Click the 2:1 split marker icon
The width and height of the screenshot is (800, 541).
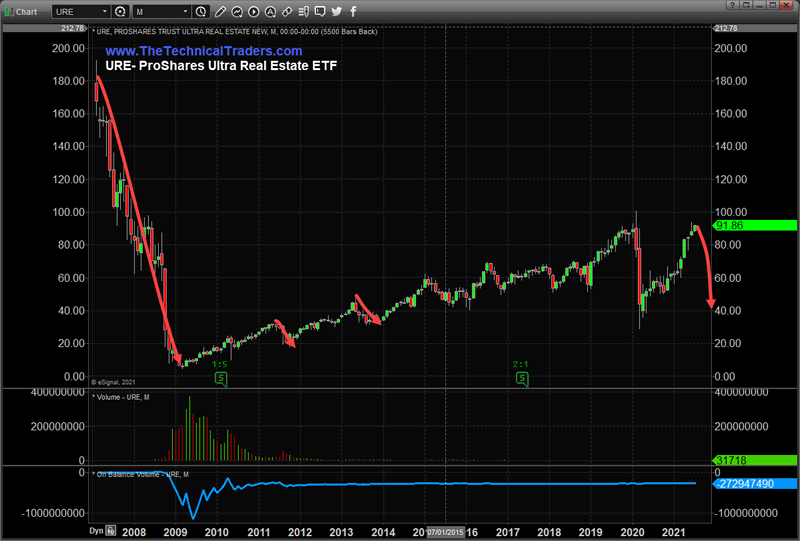click(x=520, y=379)
